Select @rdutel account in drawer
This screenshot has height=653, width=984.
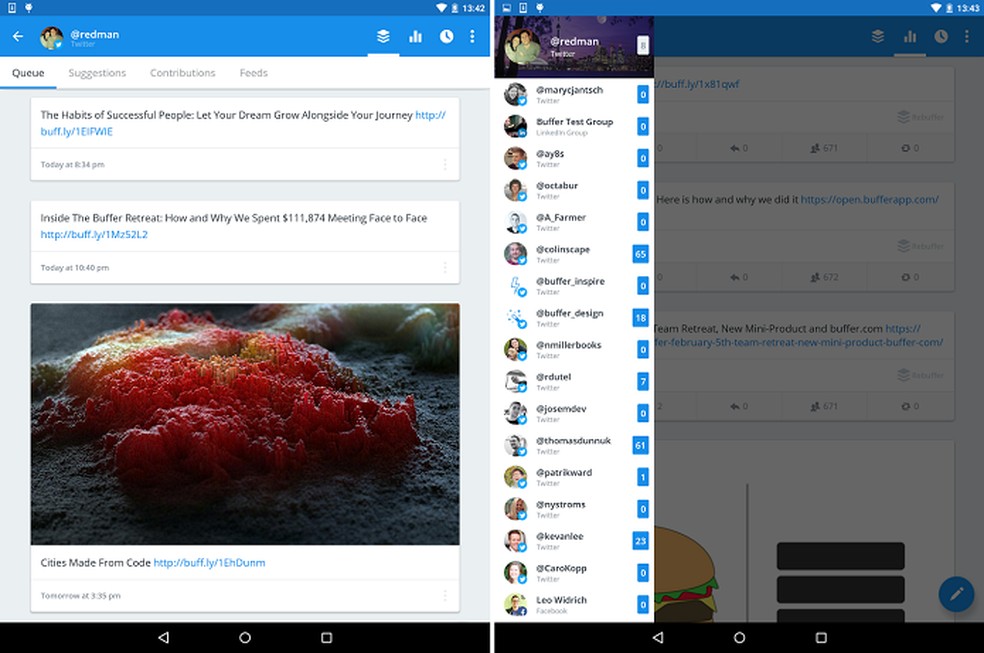(574, 382)
